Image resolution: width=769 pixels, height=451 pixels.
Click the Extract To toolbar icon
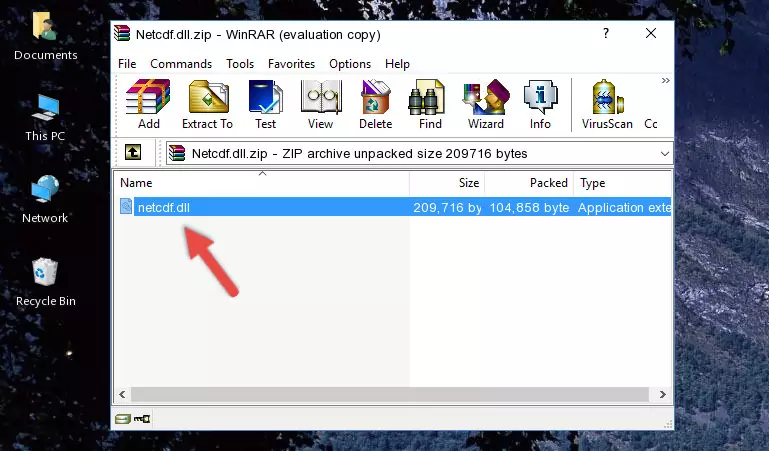point(207,104)
